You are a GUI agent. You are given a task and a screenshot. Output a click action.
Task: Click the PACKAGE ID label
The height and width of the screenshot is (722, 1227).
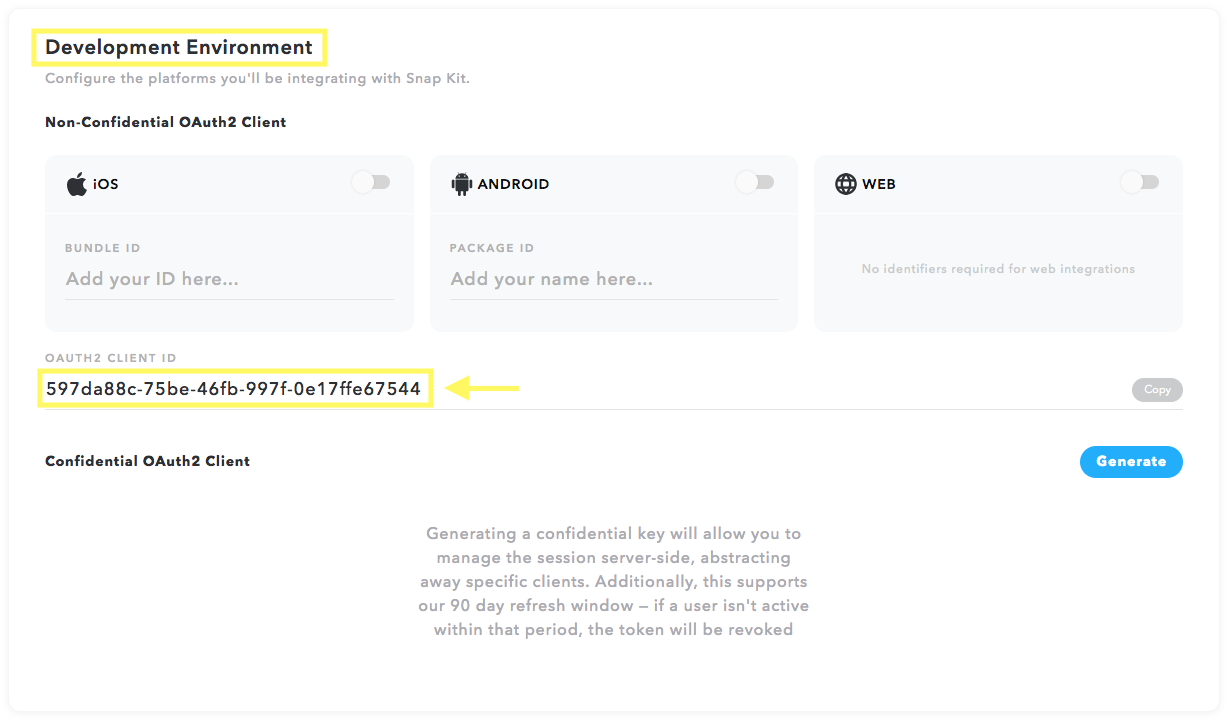coord(492,248)
